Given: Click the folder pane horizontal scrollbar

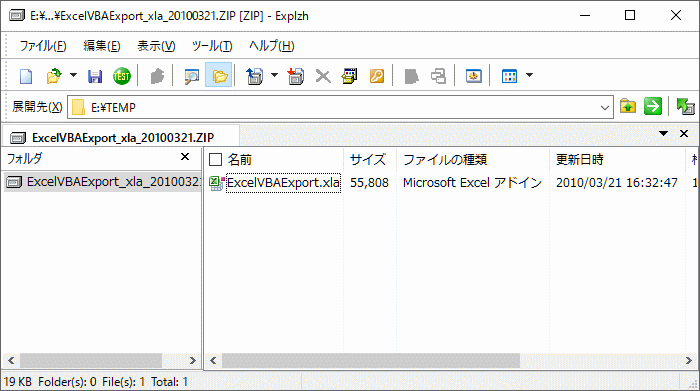Looking at the screenshot, I should coord(91,361).
